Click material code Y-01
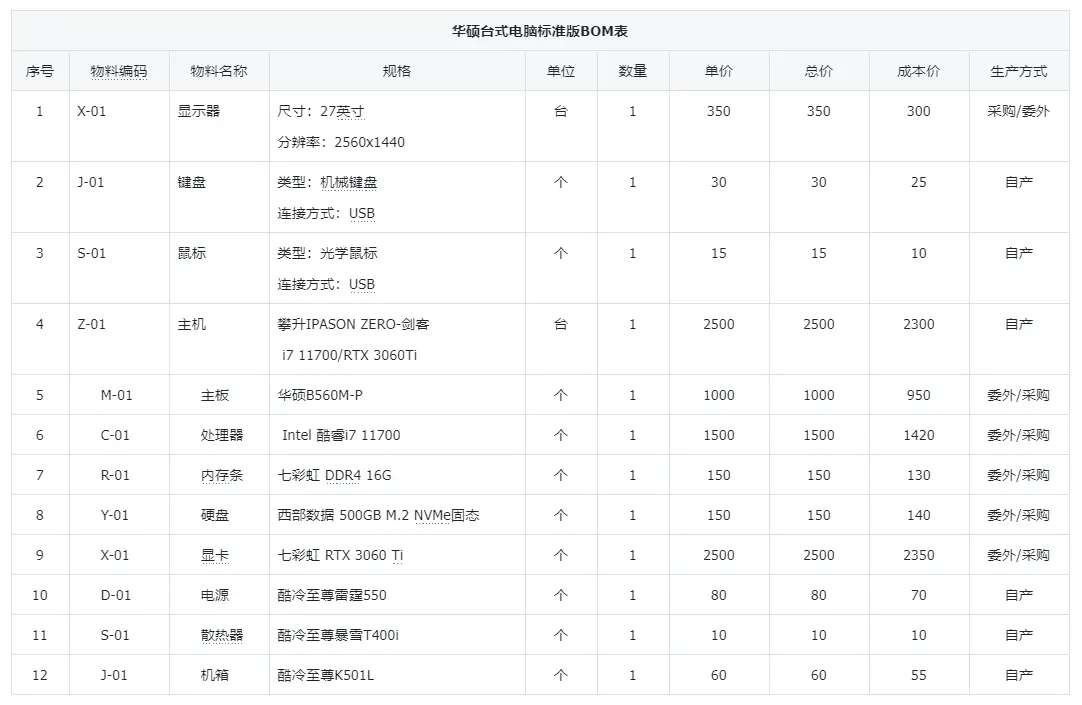1082x705 pixels. tap(115, 515)
